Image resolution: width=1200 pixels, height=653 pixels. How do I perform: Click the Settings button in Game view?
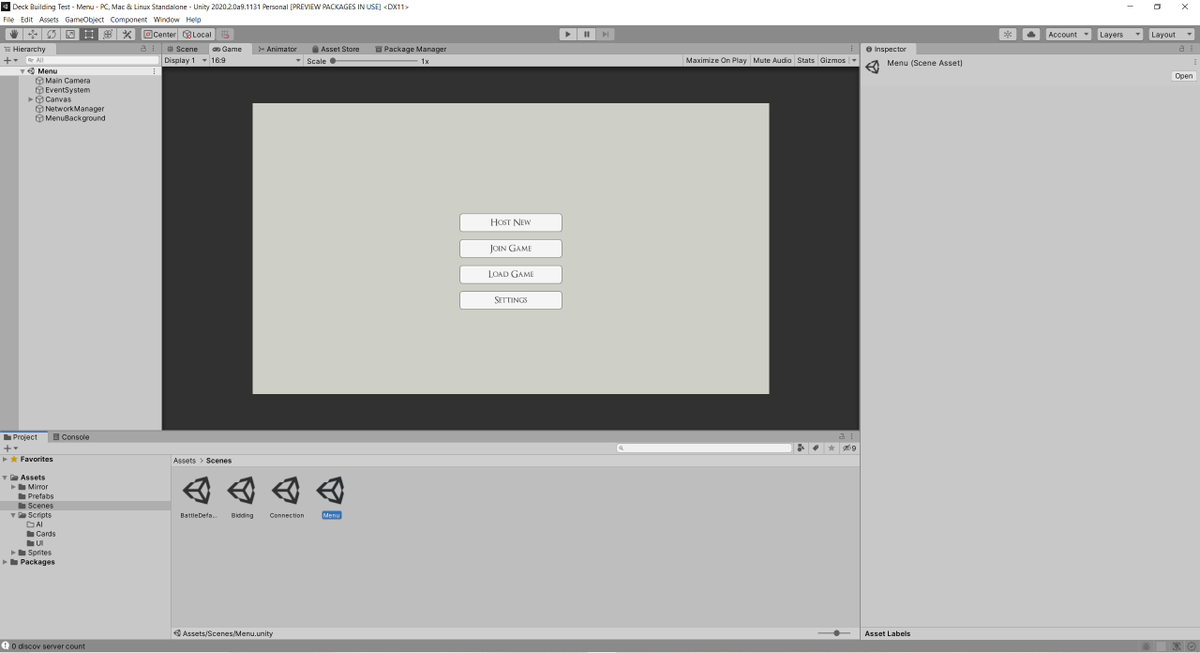click(x=511, y=300)
